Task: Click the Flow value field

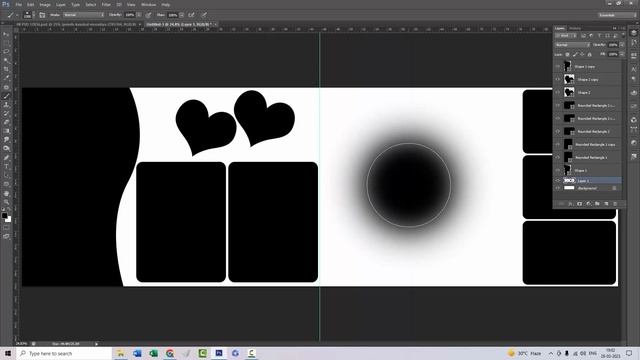Action: tap(173, 15)
